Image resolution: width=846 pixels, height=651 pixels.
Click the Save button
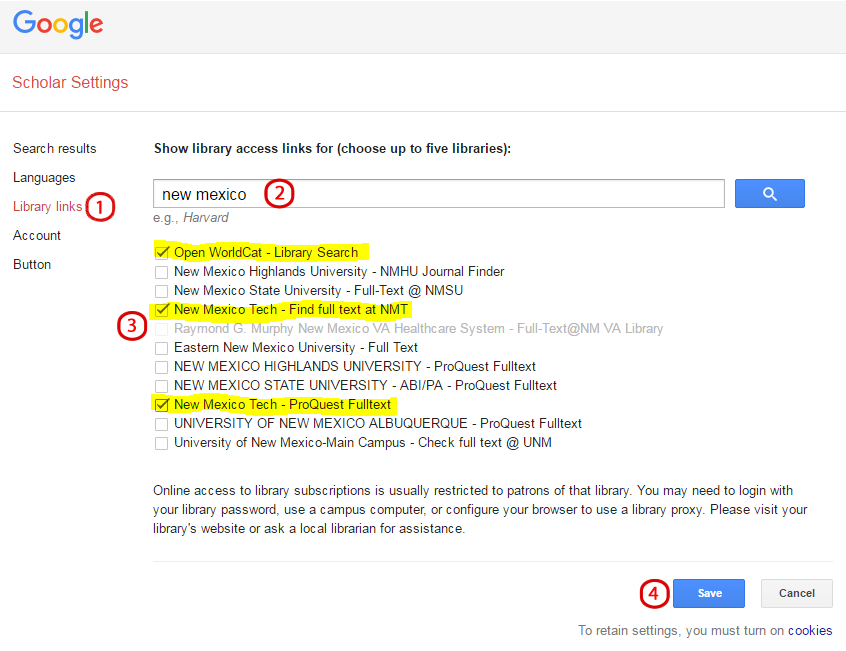(709, 593)
